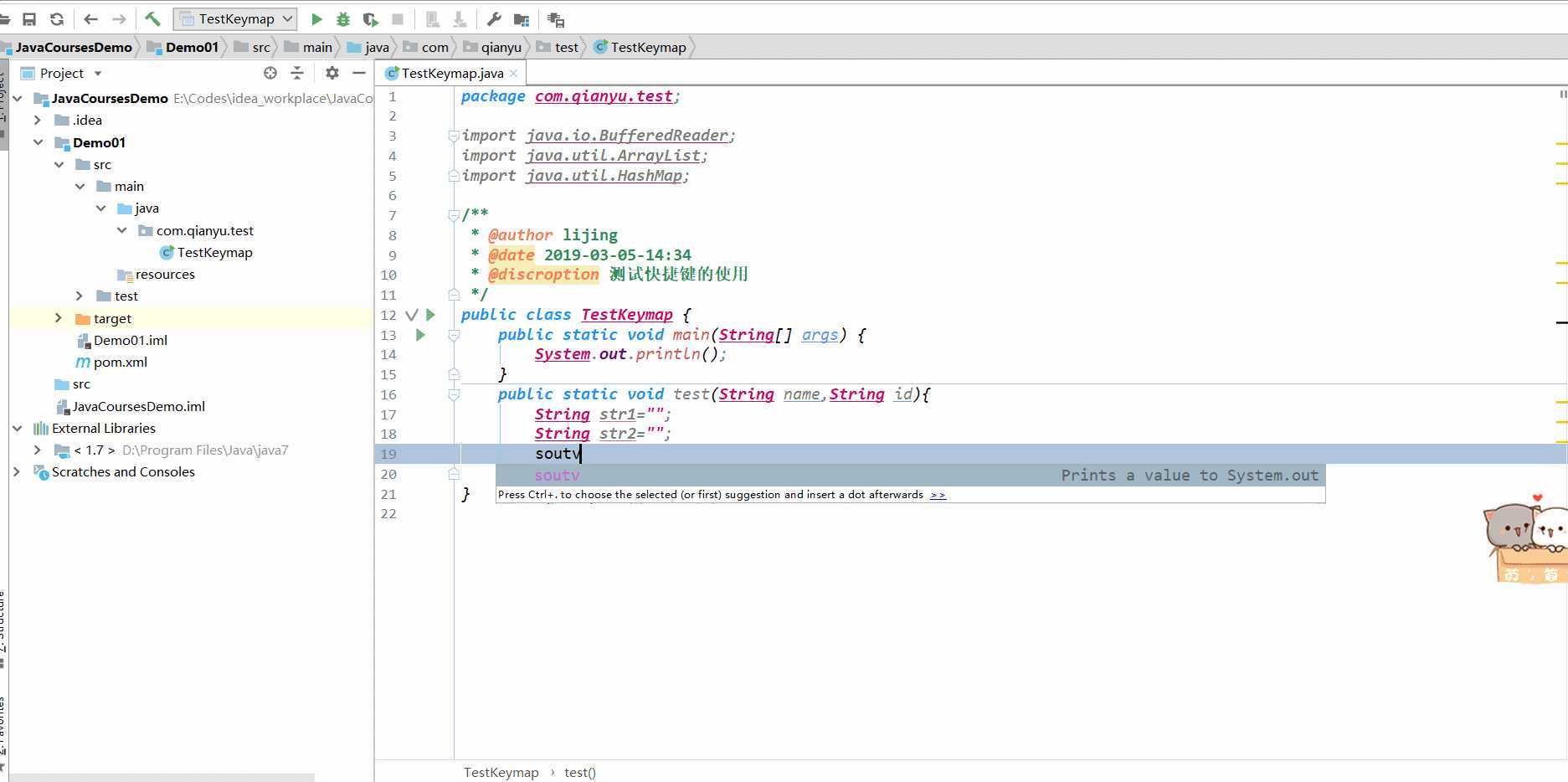Viewport: 1568px width, 782px height.
Task: Close the TestKeymap.java tab
Action: pos(513,73)
